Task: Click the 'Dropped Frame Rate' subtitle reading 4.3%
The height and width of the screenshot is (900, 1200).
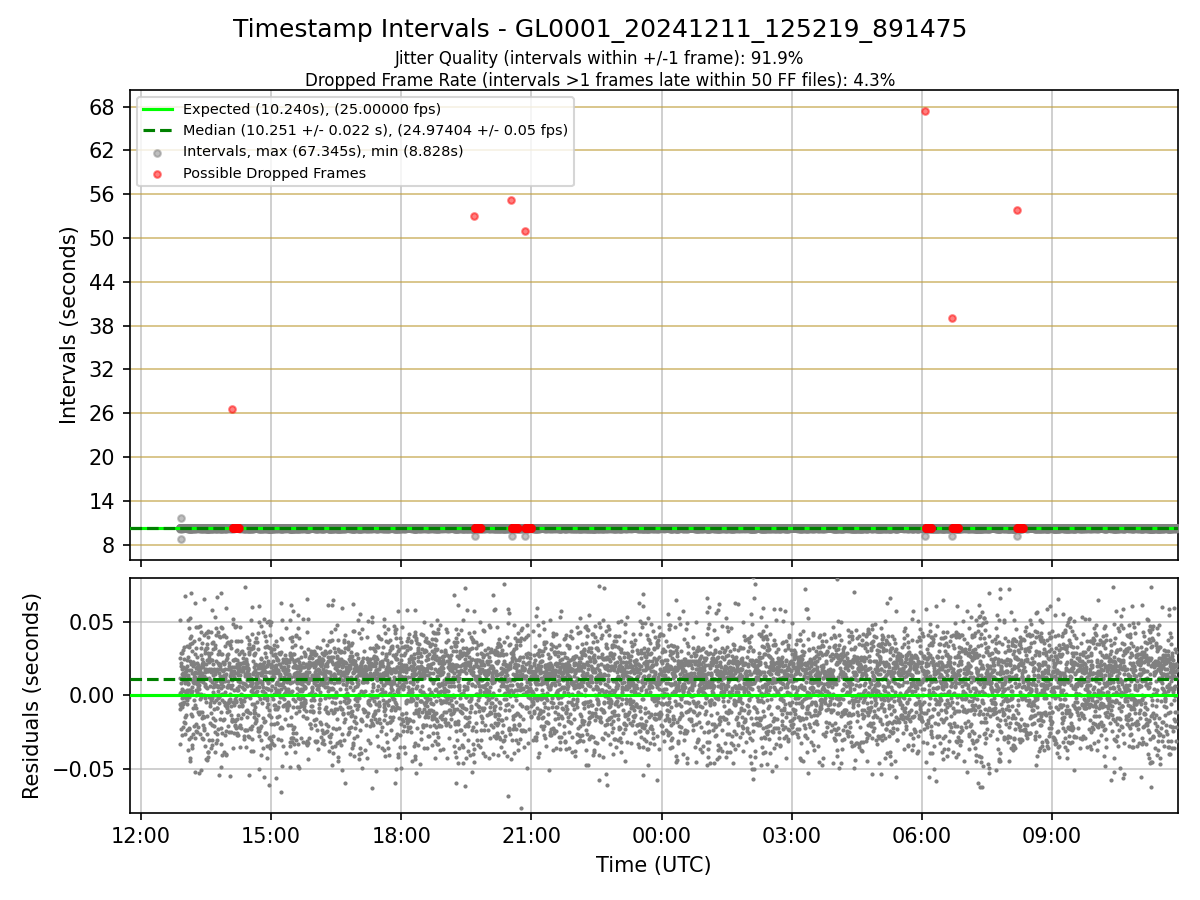Action: click(600, 80)
